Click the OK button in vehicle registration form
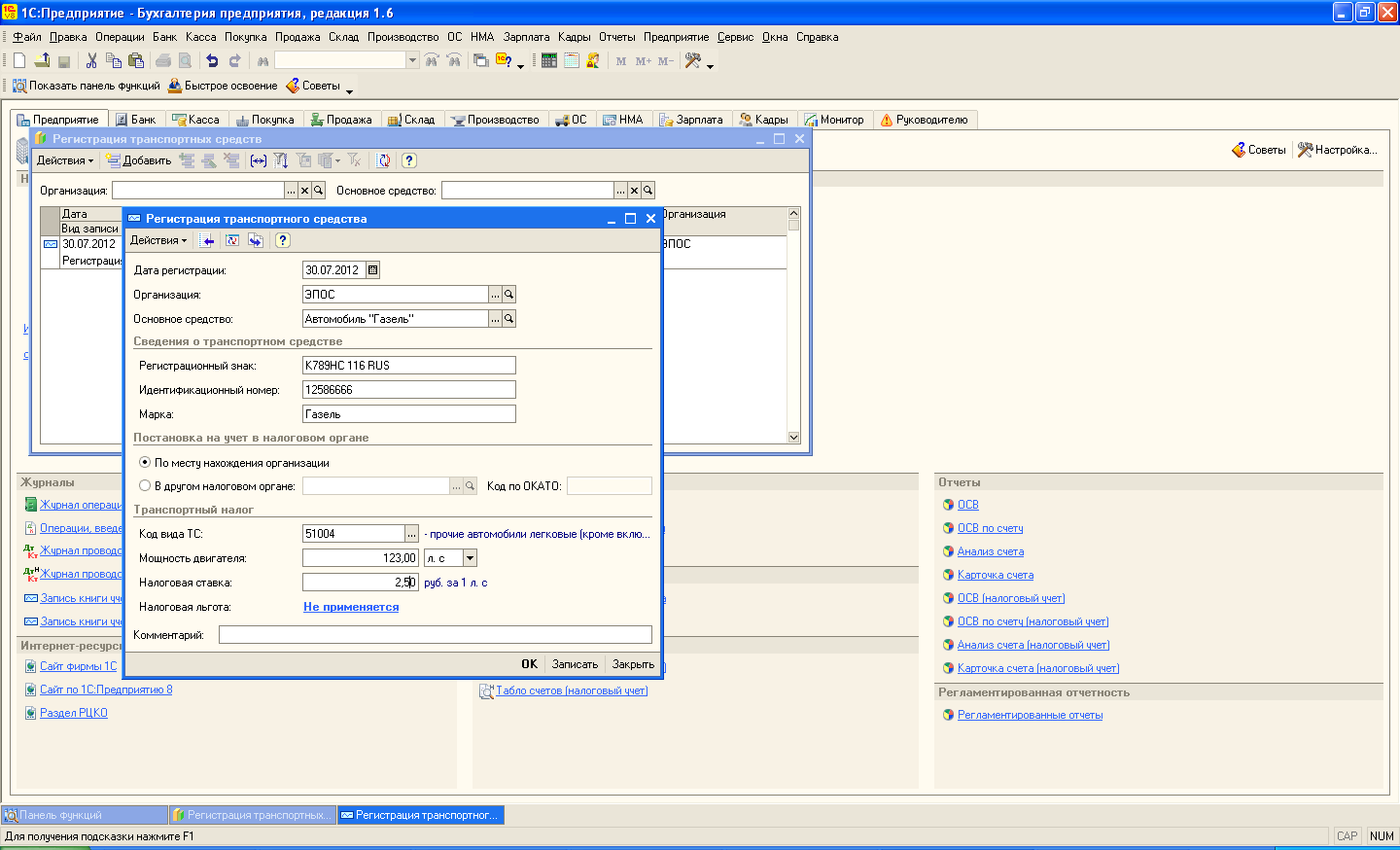The height and width of the screenshot is (850, 1400). [x=529, y=664]
